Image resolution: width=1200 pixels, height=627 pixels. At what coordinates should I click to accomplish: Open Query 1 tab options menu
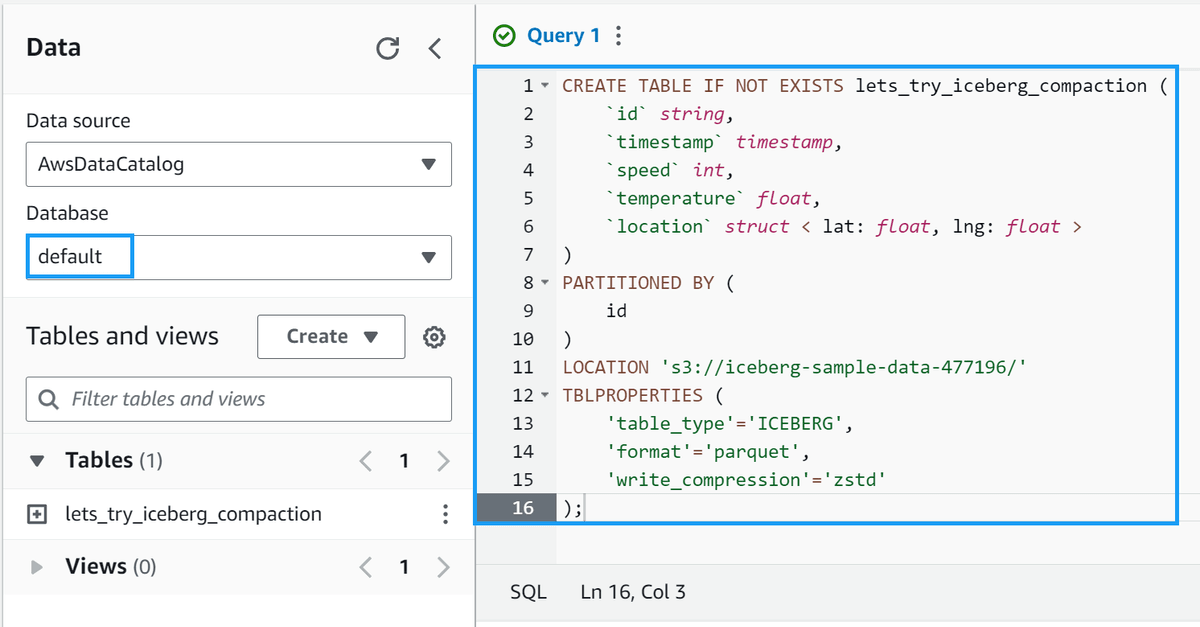coord(619,36)
